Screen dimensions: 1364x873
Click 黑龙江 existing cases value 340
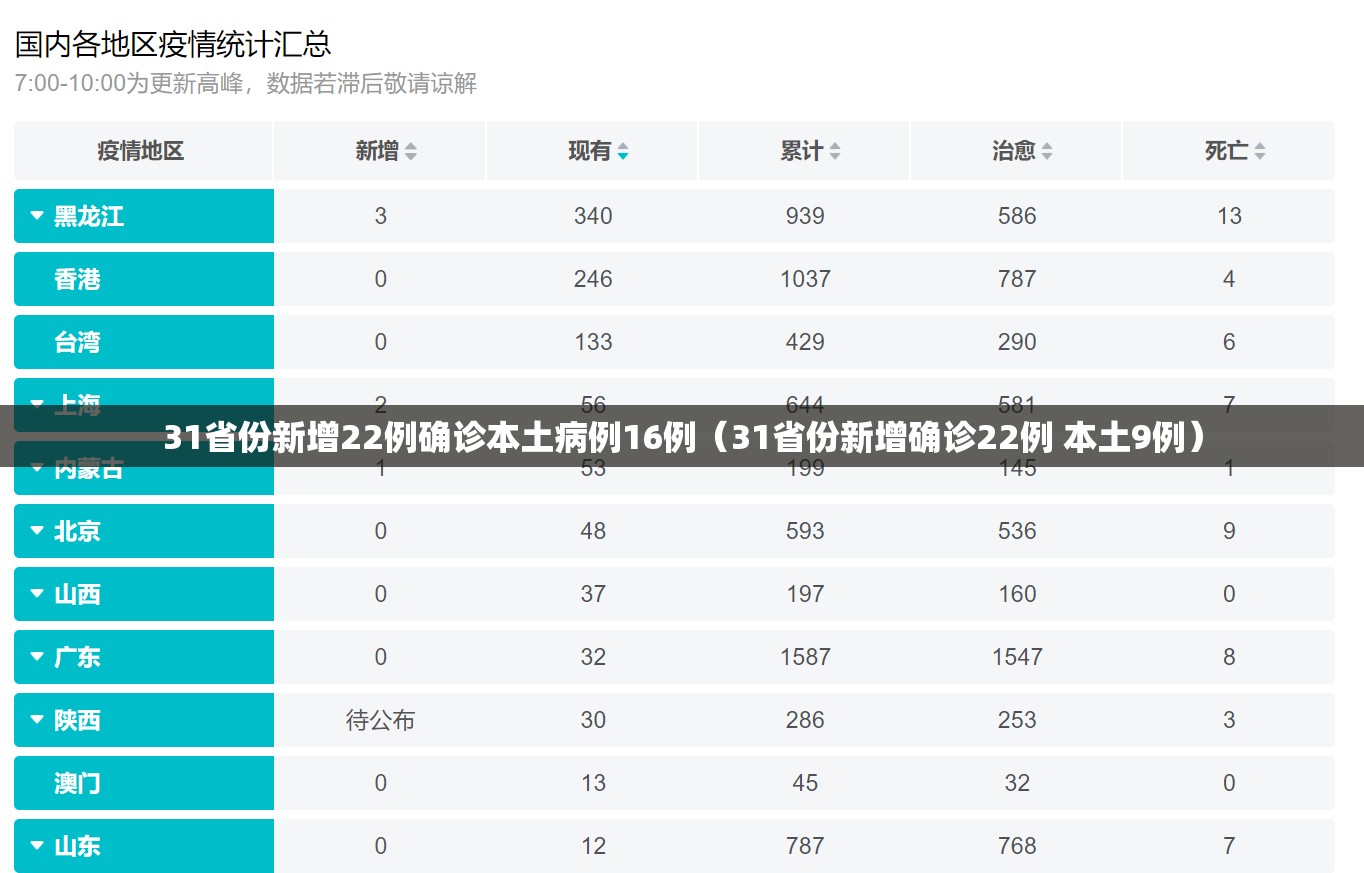(x=593, y=216)
